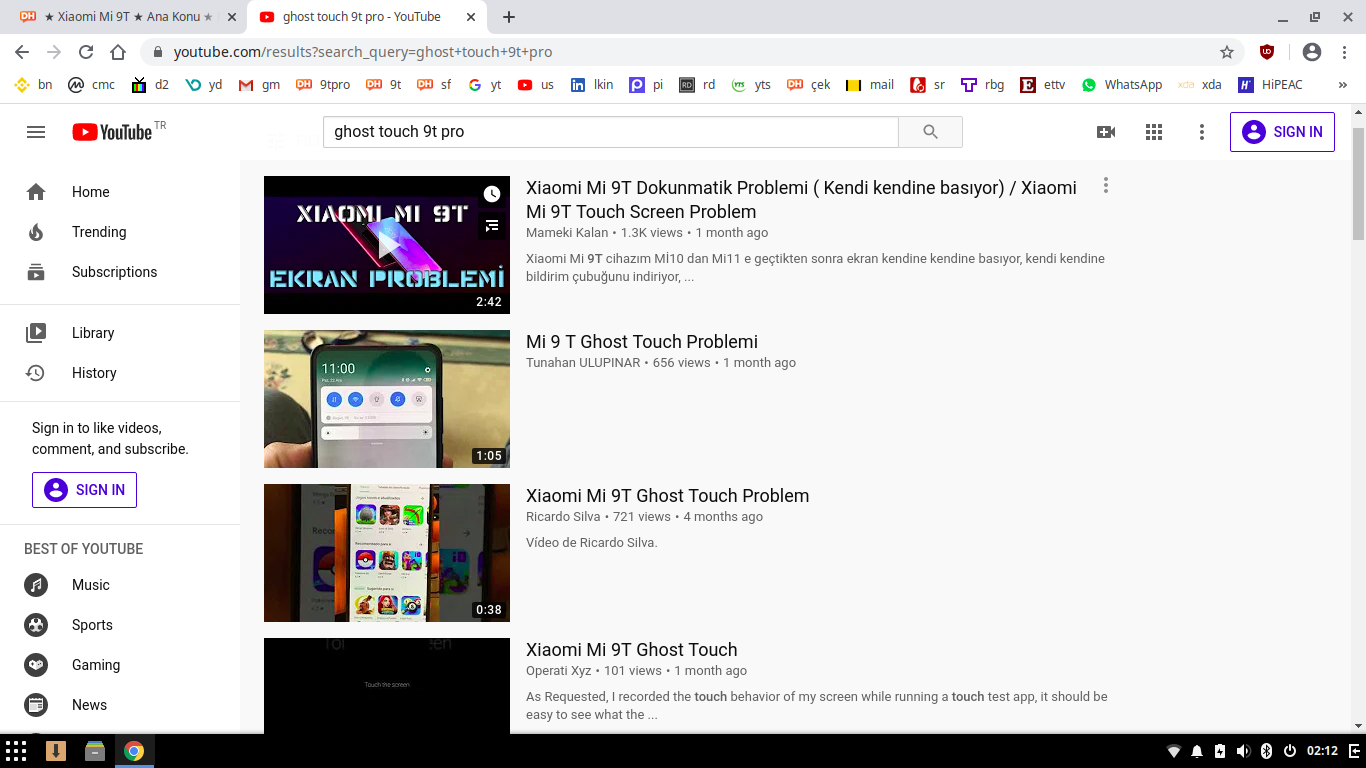Open the Gaming category
Image resolution: width=1366 pixels, height=768 pixels.
pyautogui.click(x=120, y=665)
